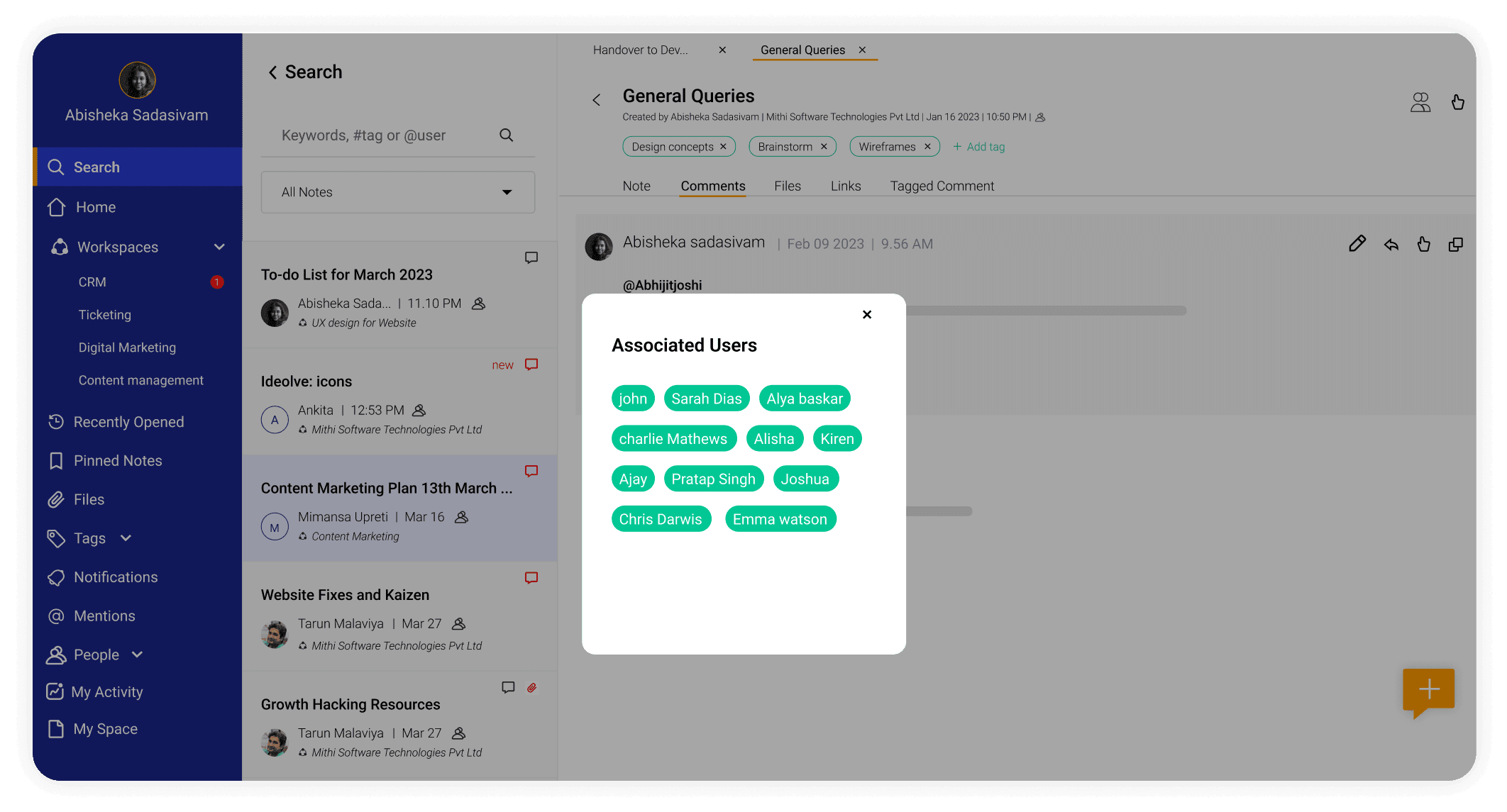Image resolution: width=1507 pixels, height=812 pixels.
Task: Click shared users icon on Content Marketing Plan
Action: (x=462, y=517)
